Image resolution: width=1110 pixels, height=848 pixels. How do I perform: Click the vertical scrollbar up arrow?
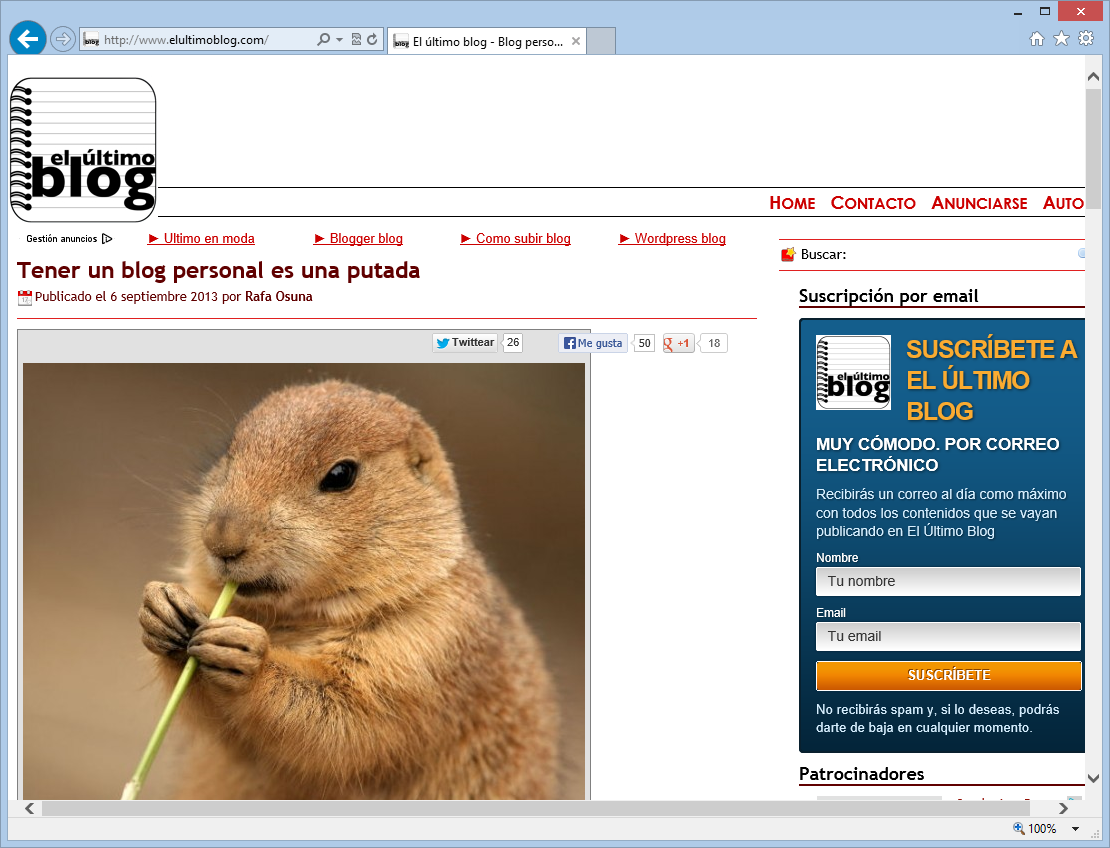1093,76
